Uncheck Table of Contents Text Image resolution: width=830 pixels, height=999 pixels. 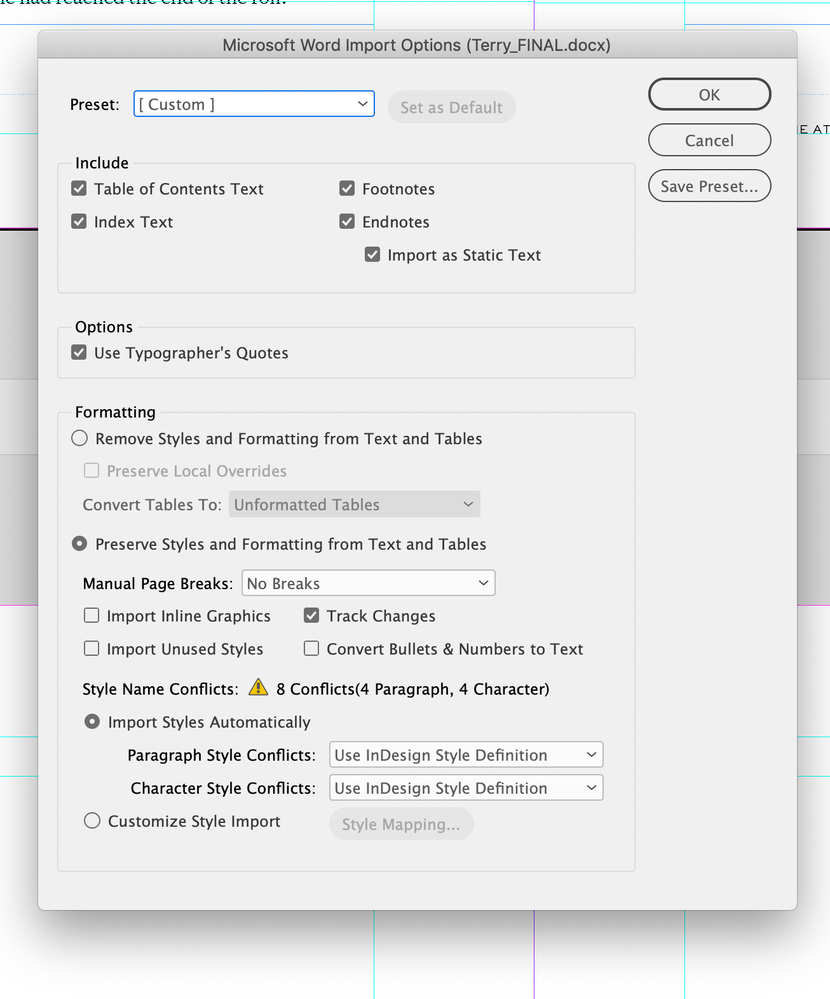coord(79,189)
